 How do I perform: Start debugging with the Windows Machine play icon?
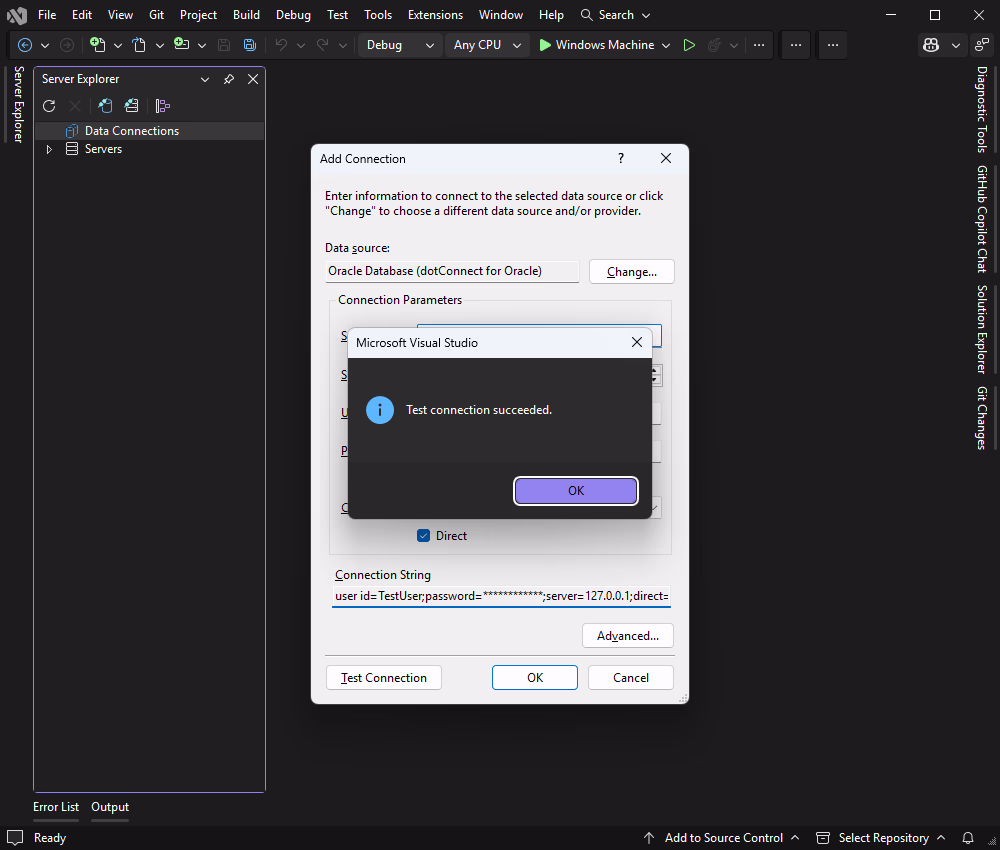[x=544, y=45]
